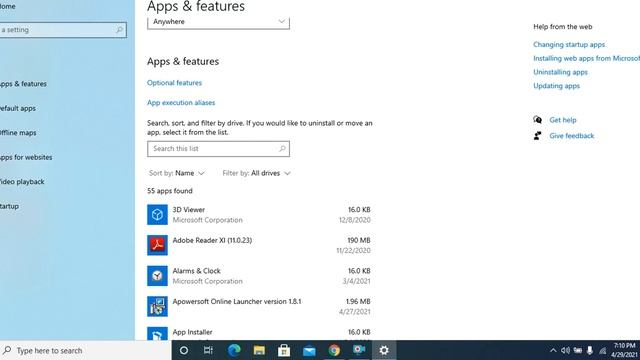Click the Alarms & Clock icon

[157, 276]
